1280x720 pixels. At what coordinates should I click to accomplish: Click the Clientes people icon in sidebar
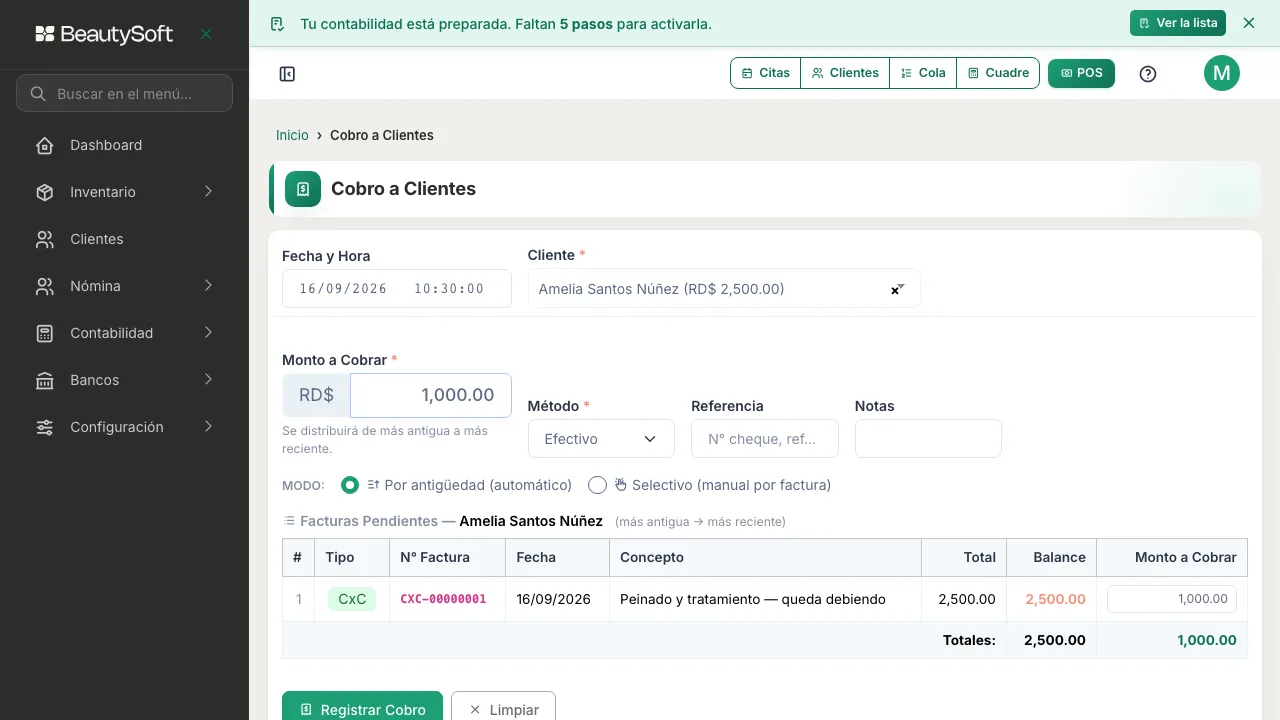click(45, 239)
